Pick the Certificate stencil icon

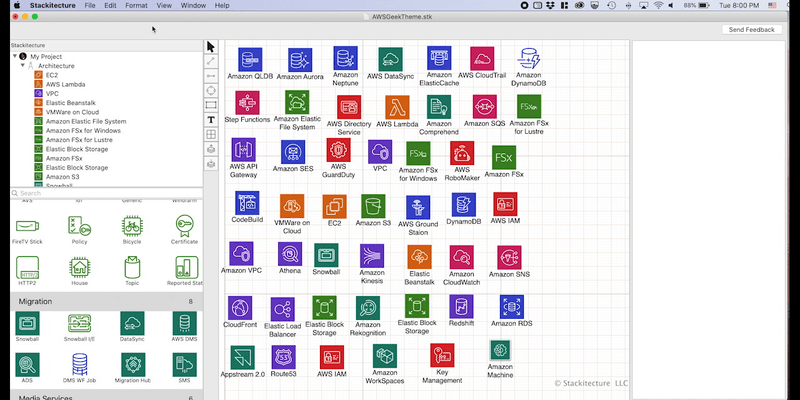click(x=183, y=227)
